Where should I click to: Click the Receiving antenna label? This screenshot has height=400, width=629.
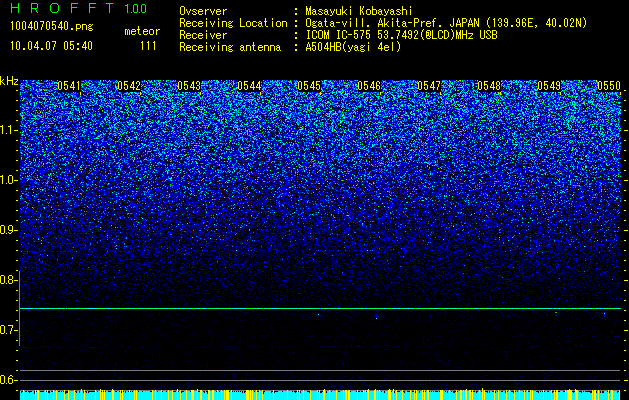pos(230,47)
